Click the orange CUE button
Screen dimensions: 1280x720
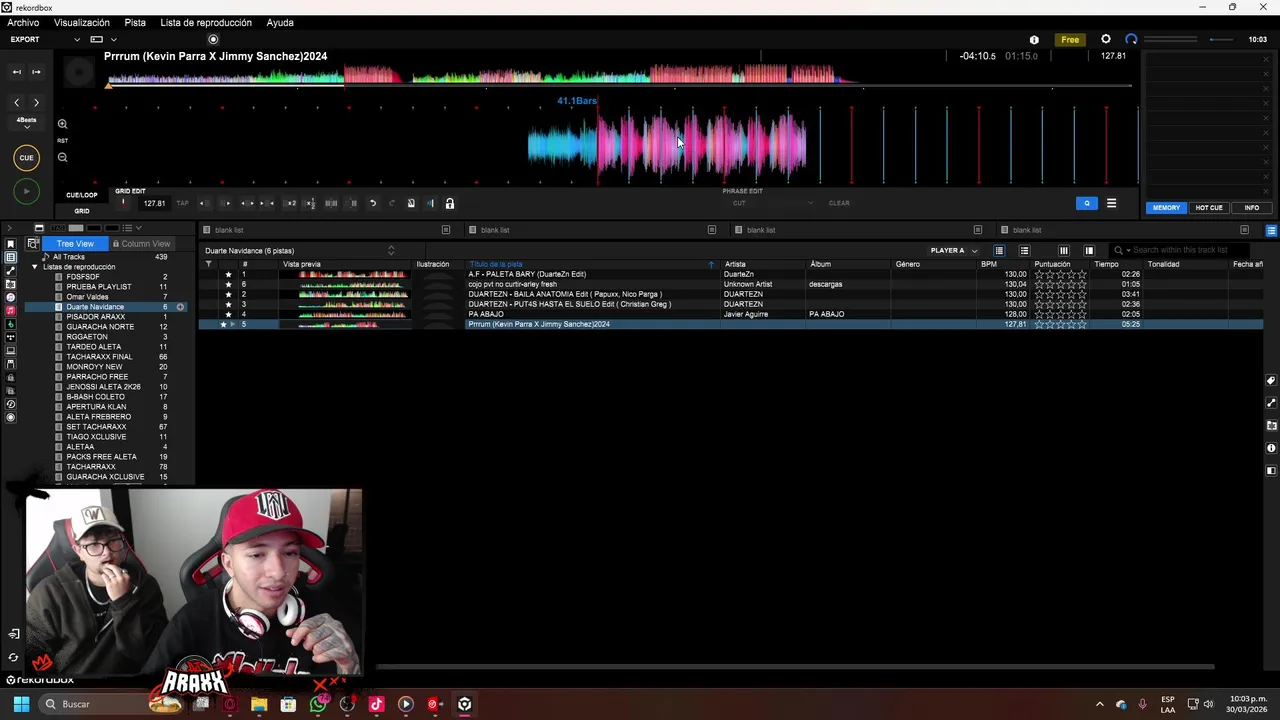[26, 157]
